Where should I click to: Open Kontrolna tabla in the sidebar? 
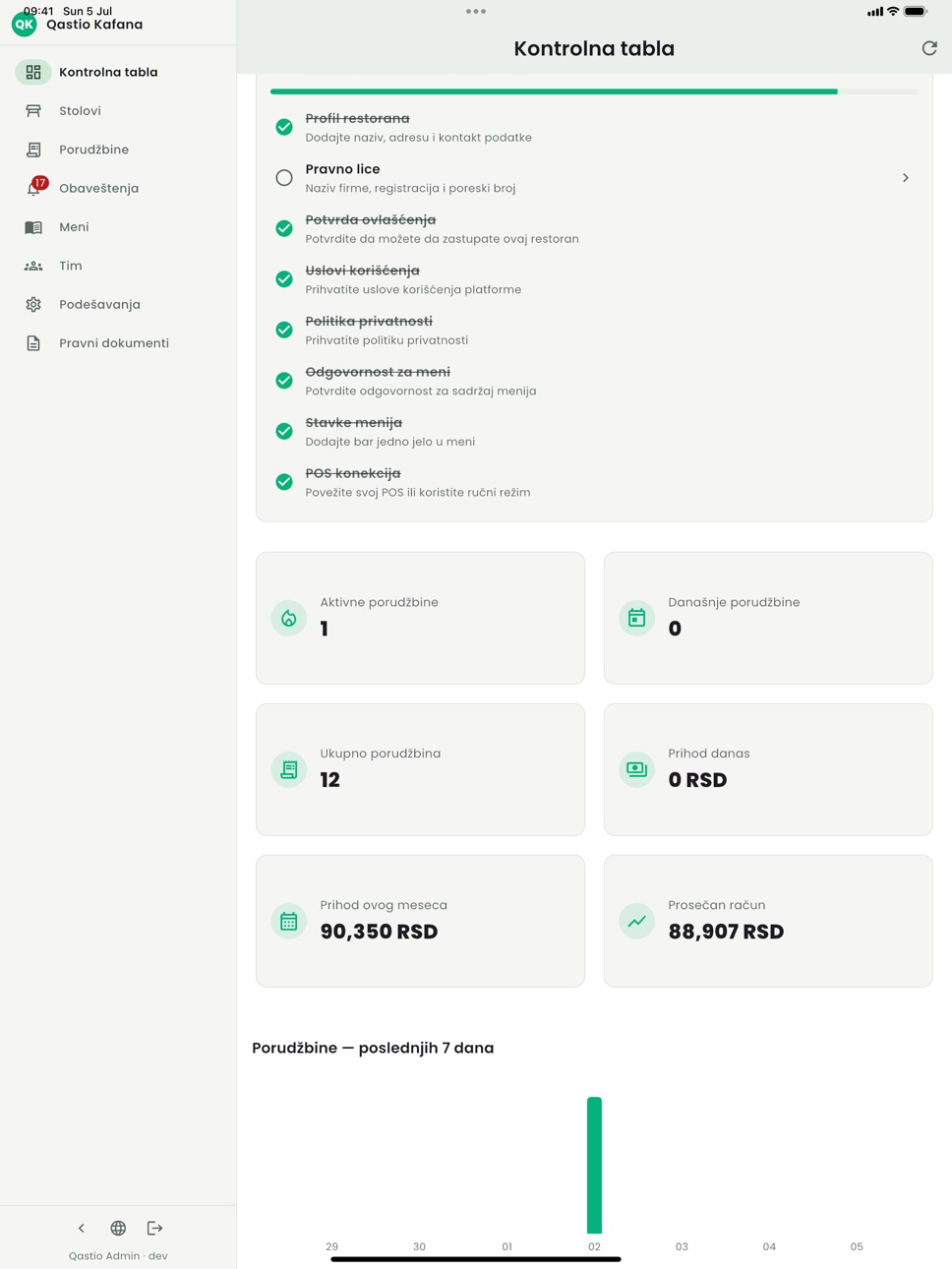(118, 72)
